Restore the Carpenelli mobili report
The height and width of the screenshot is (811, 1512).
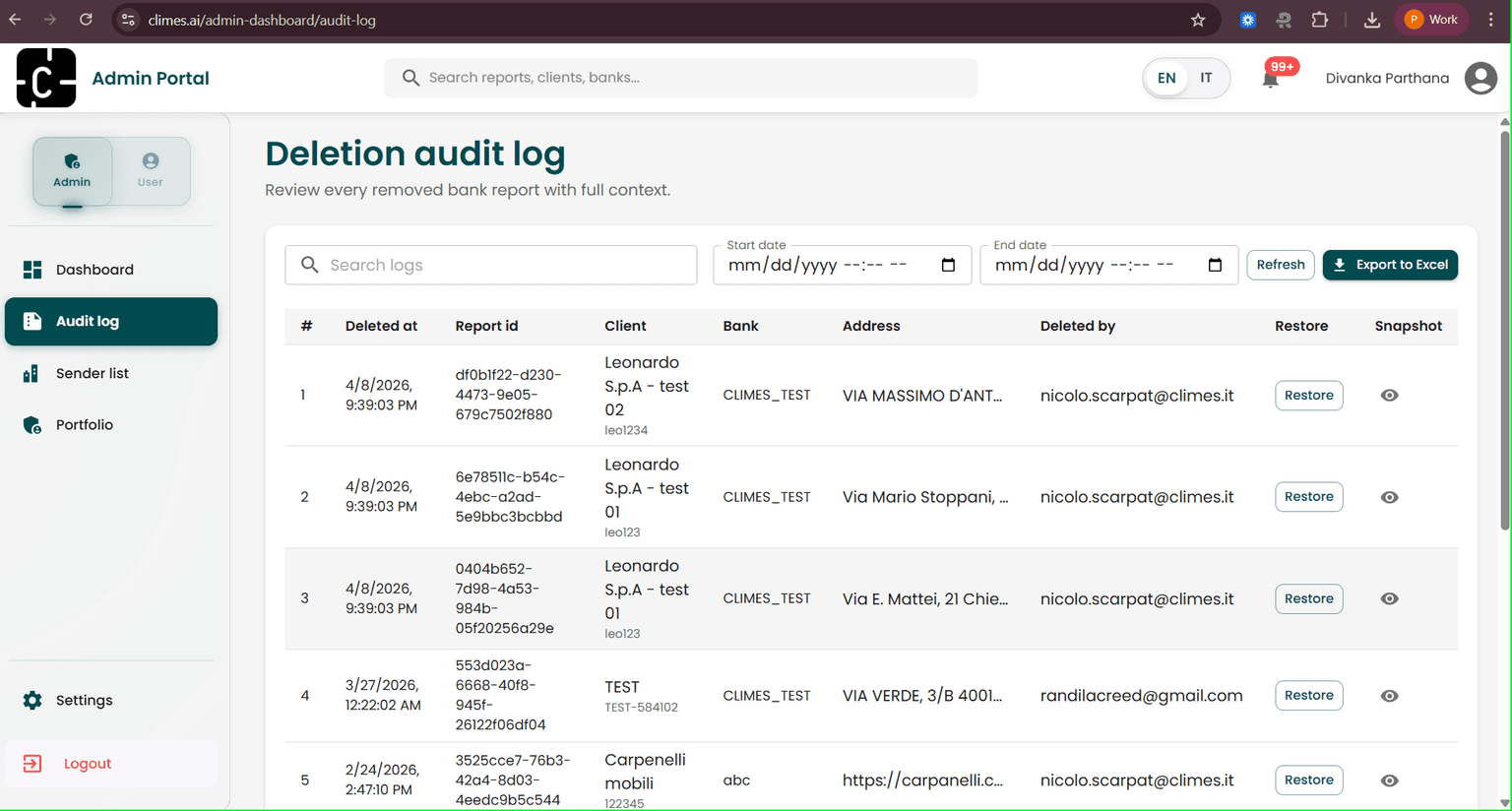(1308, 780)
